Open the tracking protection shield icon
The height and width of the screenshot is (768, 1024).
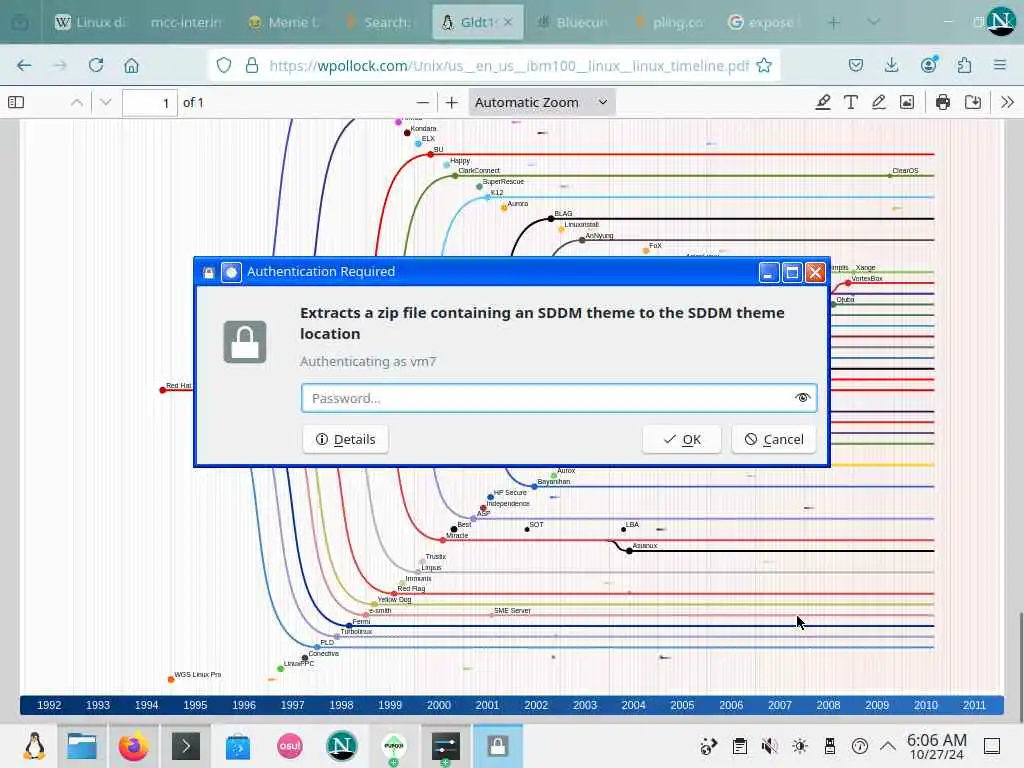tap(224, 65)
